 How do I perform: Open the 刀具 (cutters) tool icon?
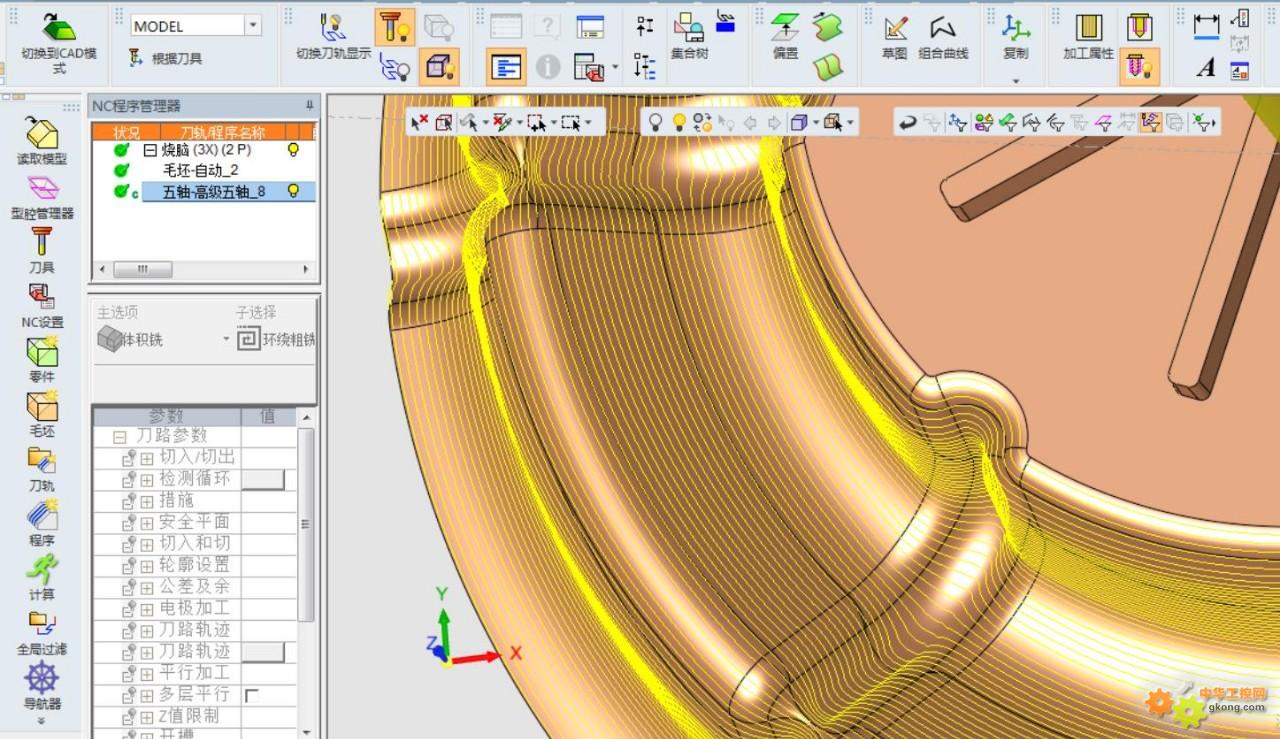pos(41,243)
